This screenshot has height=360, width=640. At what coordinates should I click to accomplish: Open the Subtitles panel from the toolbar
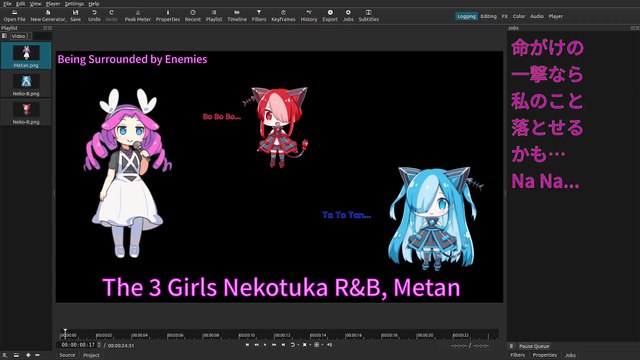(369, 16)
